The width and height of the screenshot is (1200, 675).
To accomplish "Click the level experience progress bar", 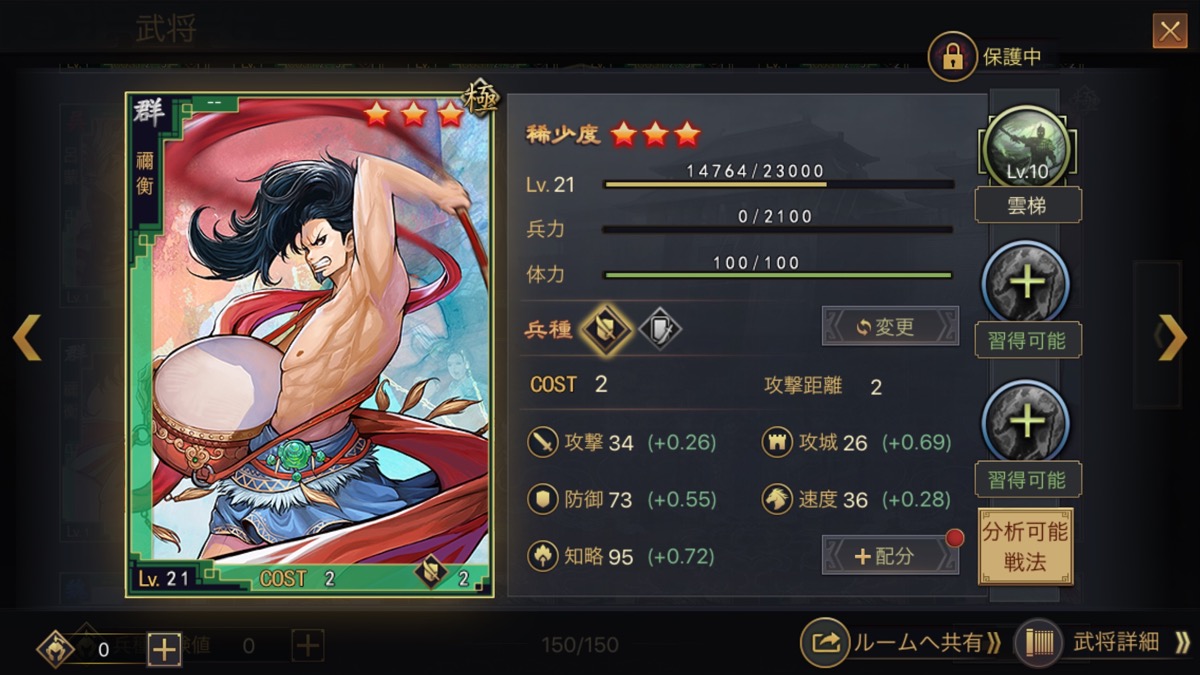I will tap(778, 185).
